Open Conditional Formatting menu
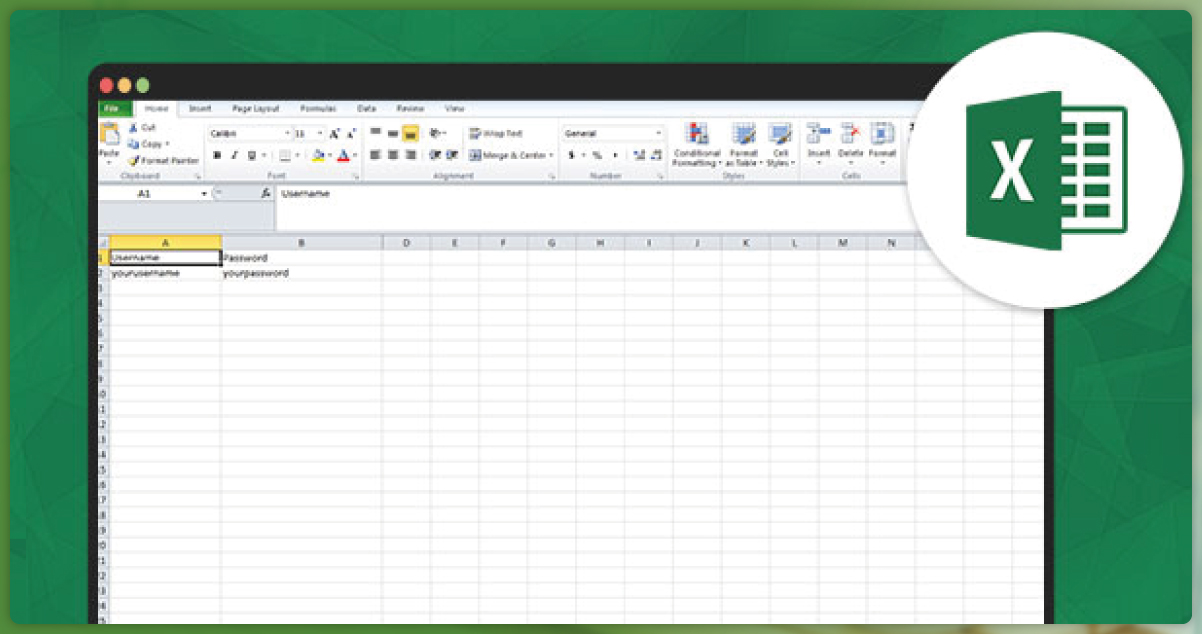 (x=697, y=144)
